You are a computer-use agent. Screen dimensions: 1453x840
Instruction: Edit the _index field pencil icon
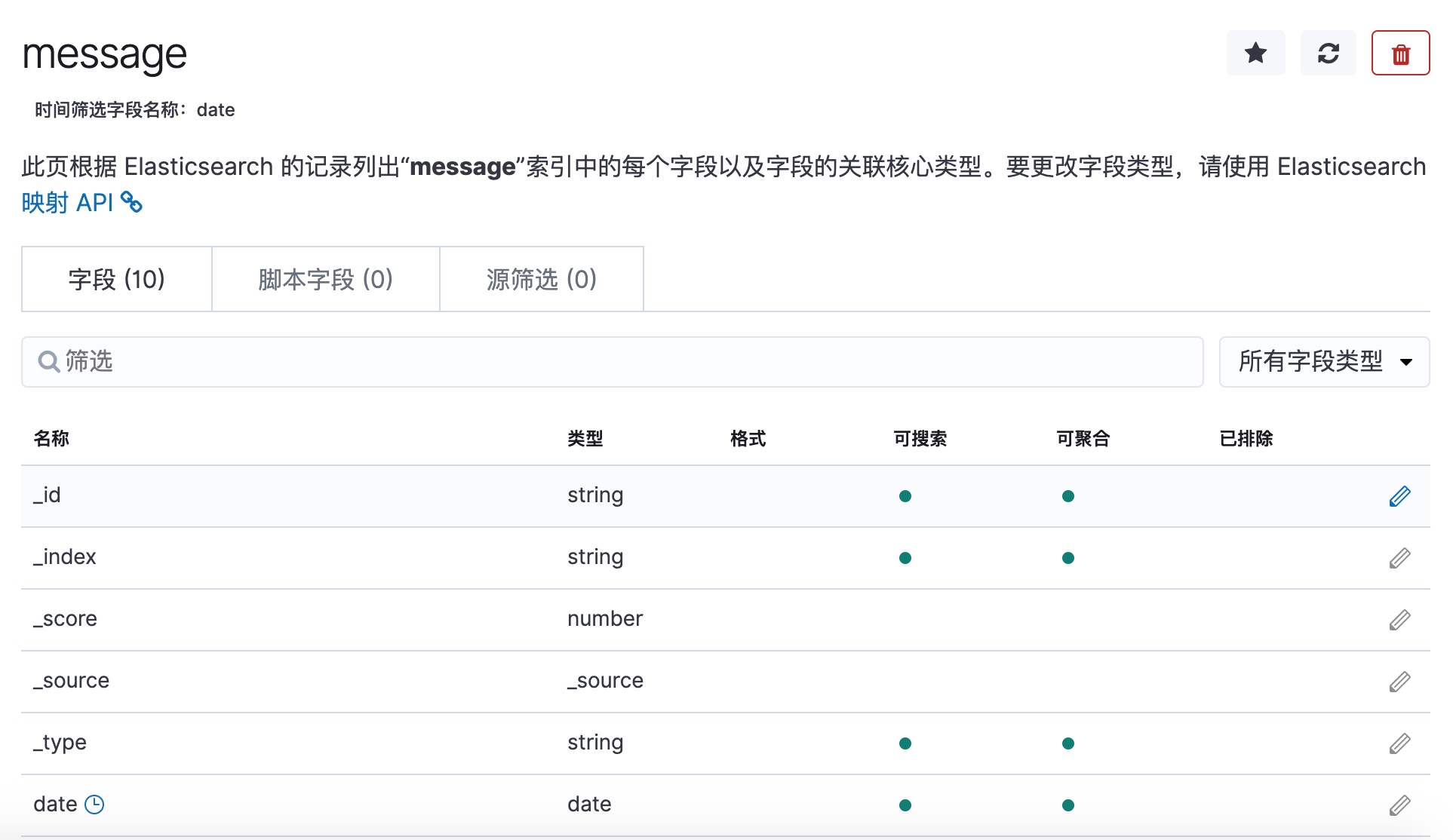(x=1399, y=558)
